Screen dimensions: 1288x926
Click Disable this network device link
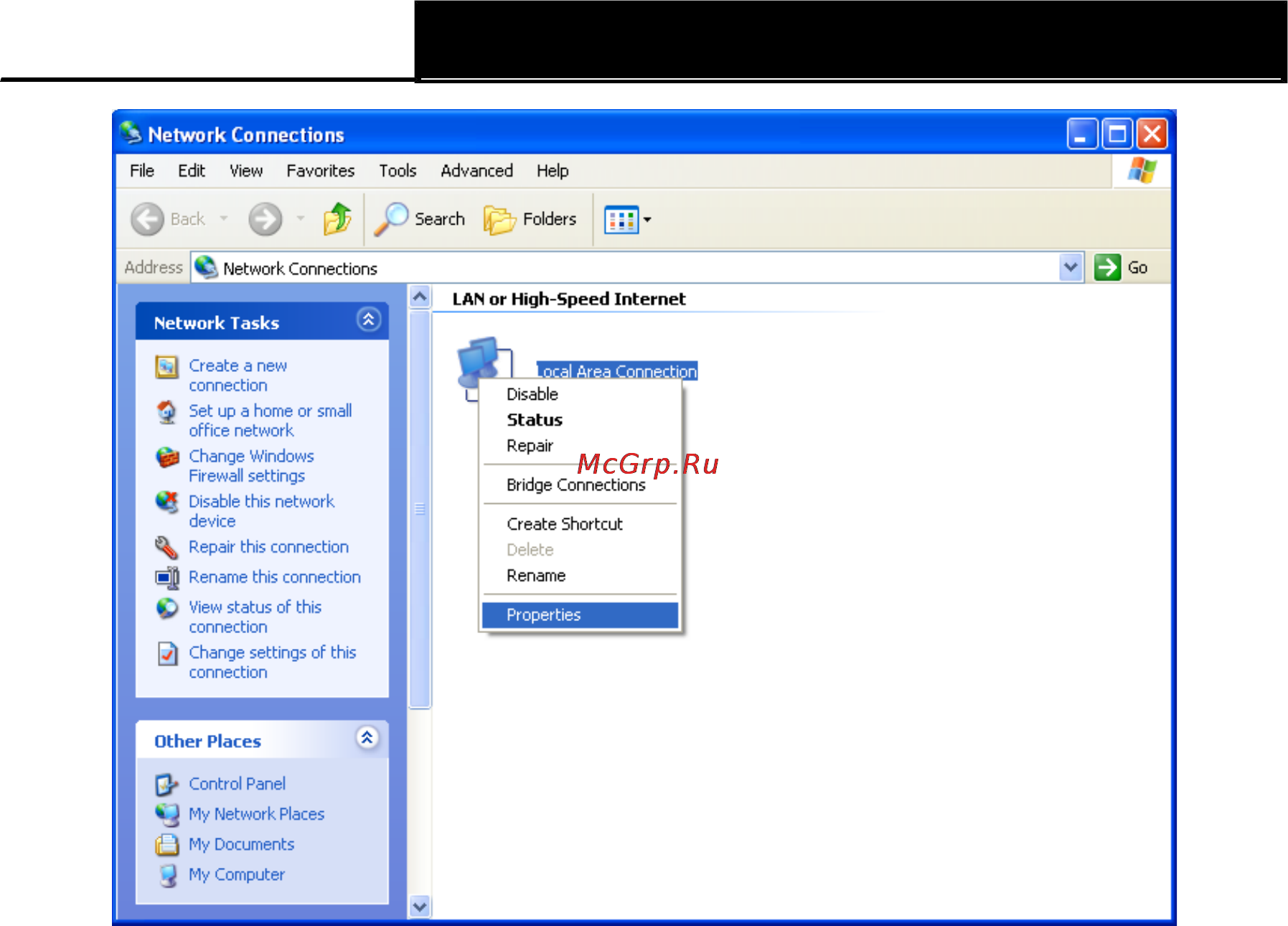pos(261,511)
